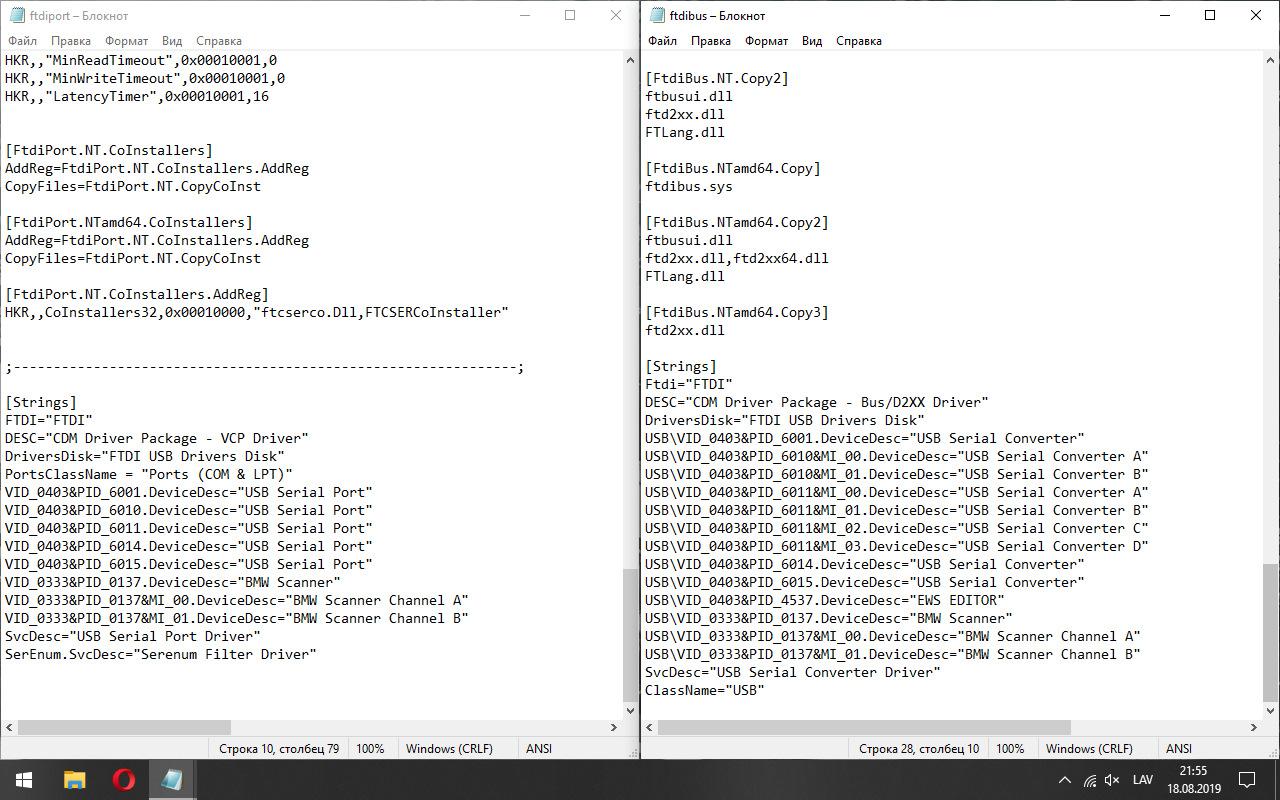Switch the LAV input language indicator

pos(1142,780)
